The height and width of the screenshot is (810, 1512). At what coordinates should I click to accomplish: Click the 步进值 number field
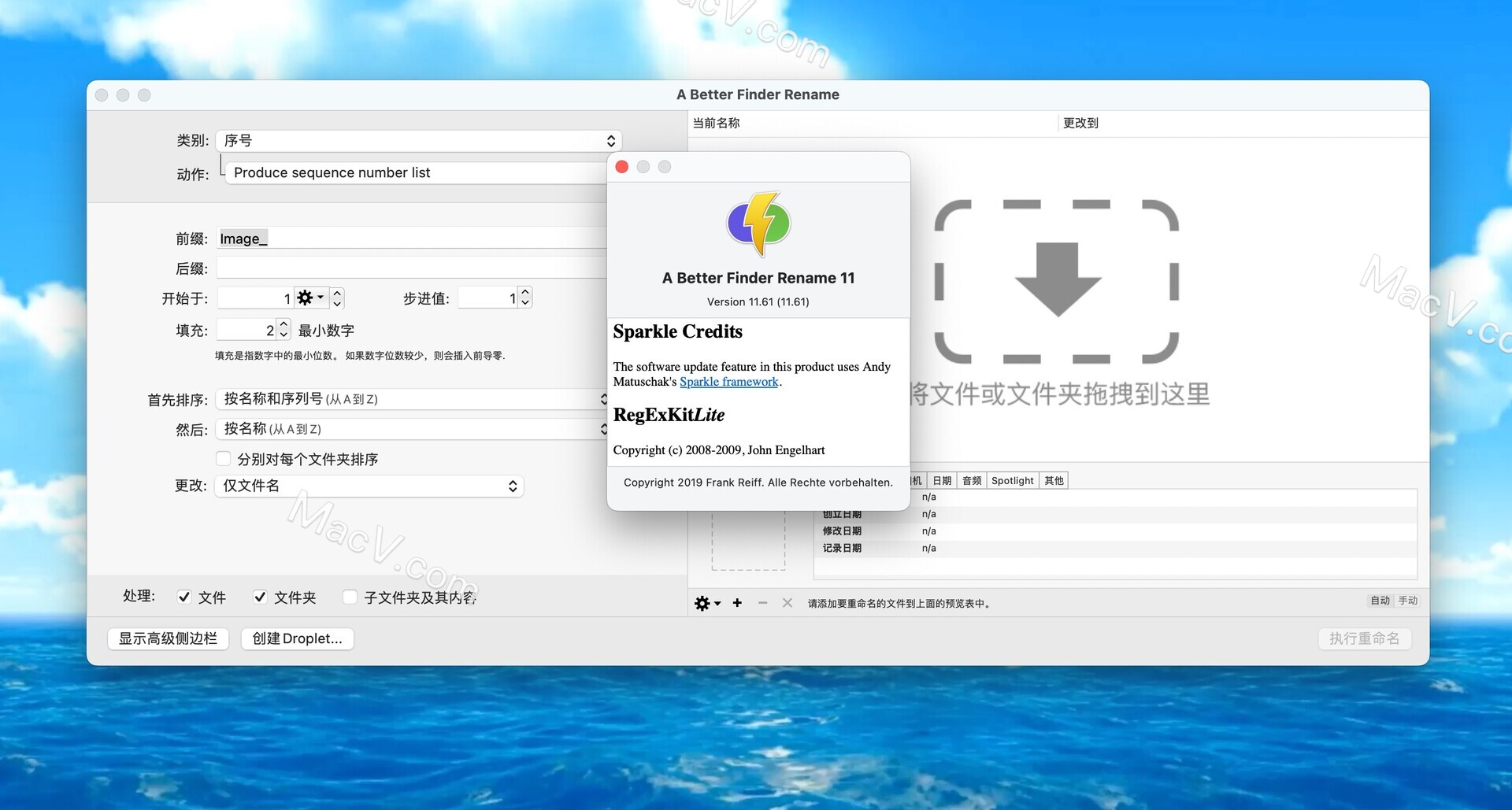(x=488, y=298)
